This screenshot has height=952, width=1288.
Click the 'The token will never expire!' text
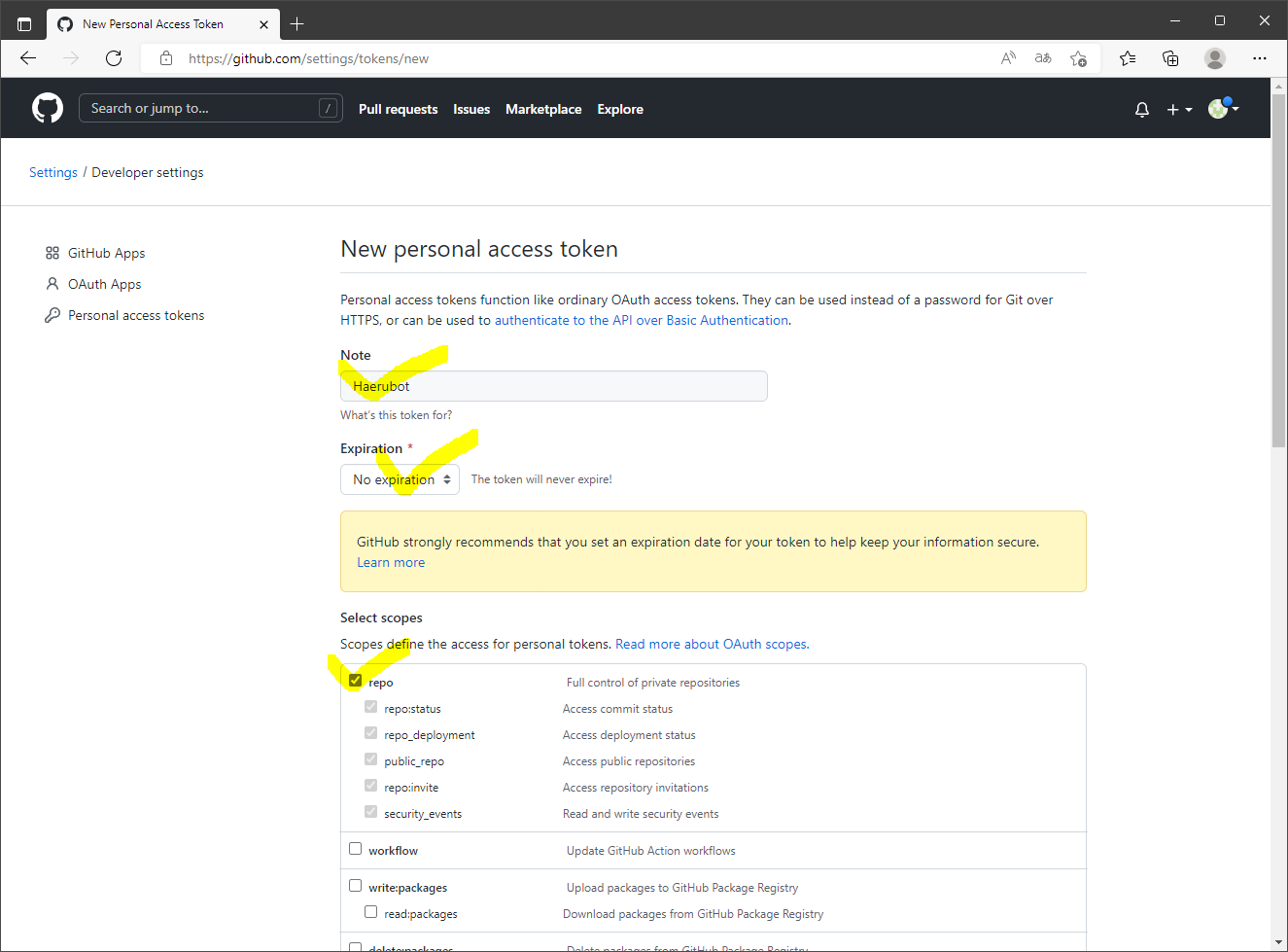[x=541, y=479]
